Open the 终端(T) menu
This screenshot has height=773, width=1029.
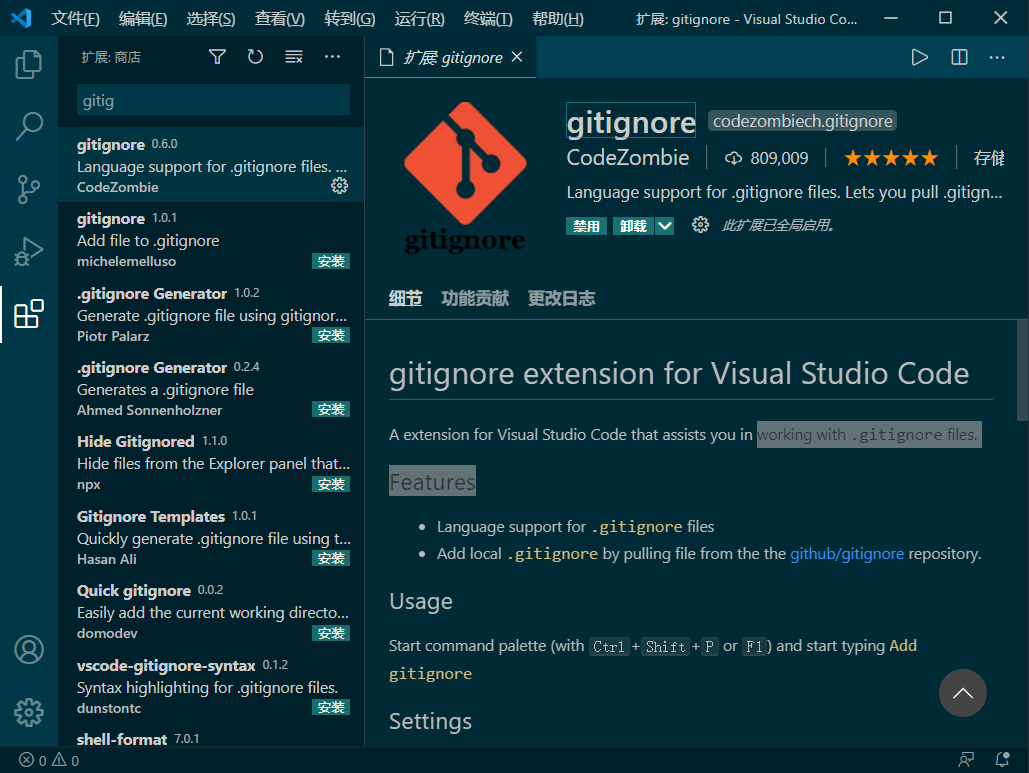(x=488, y=18)
